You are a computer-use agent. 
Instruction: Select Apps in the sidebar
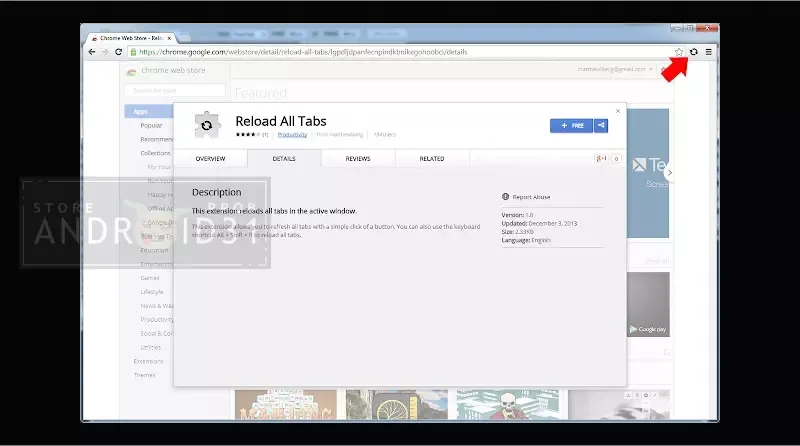pos(149,111)
